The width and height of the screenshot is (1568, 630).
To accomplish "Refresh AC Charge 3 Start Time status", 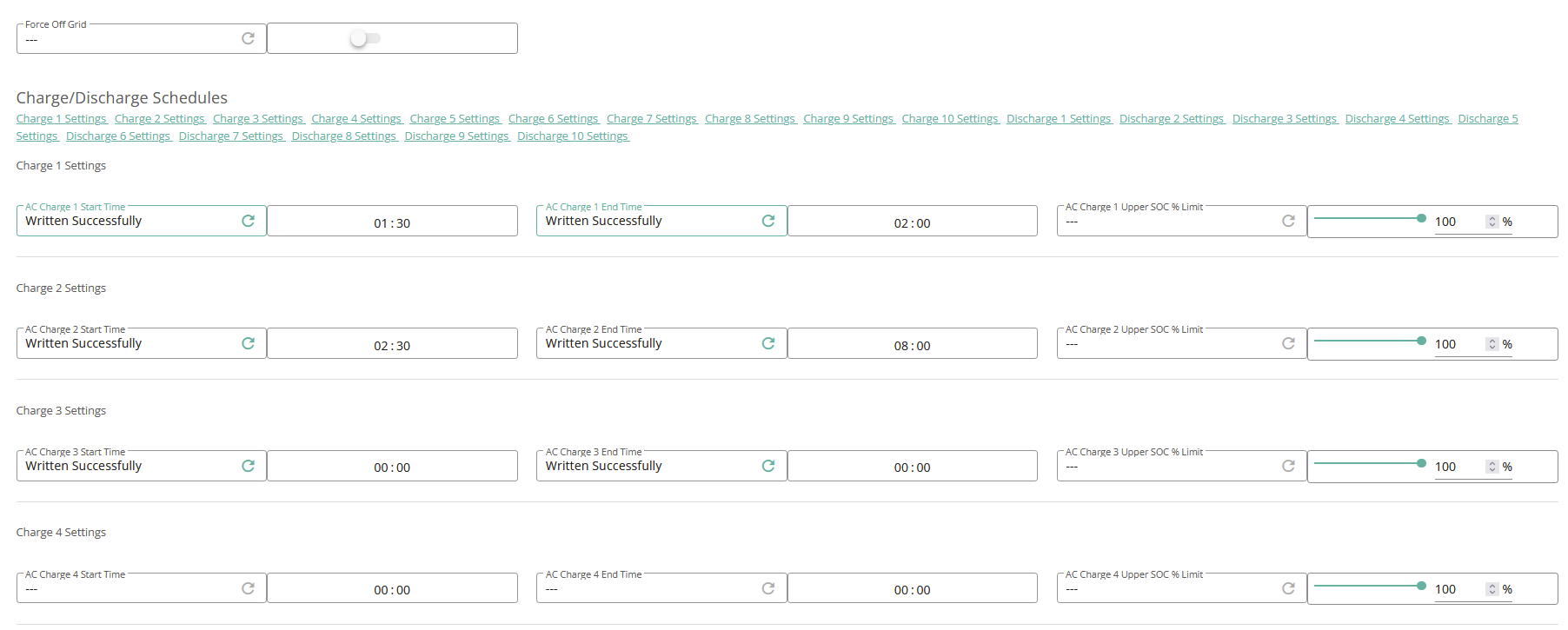I will 248,466.
